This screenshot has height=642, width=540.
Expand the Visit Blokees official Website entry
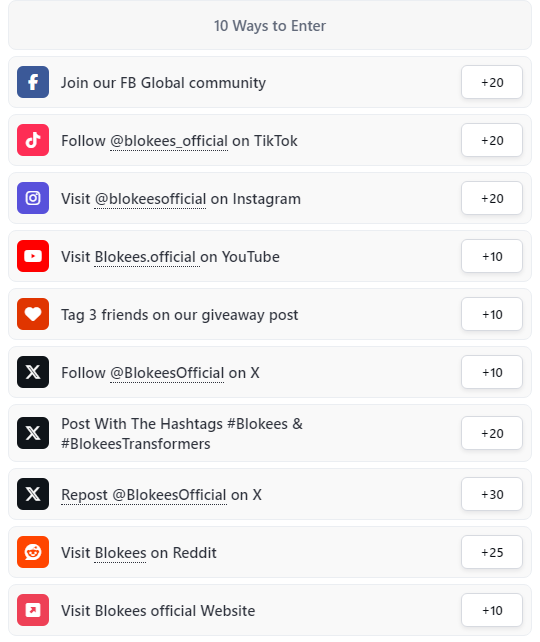[x=270, y=610]
